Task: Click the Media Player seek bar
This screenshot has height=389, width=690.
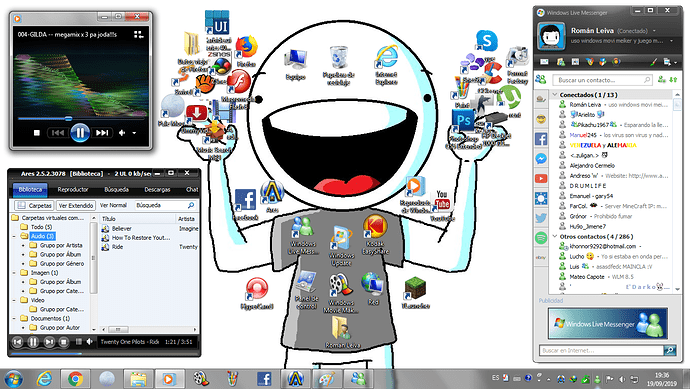Action: [81, 118]
